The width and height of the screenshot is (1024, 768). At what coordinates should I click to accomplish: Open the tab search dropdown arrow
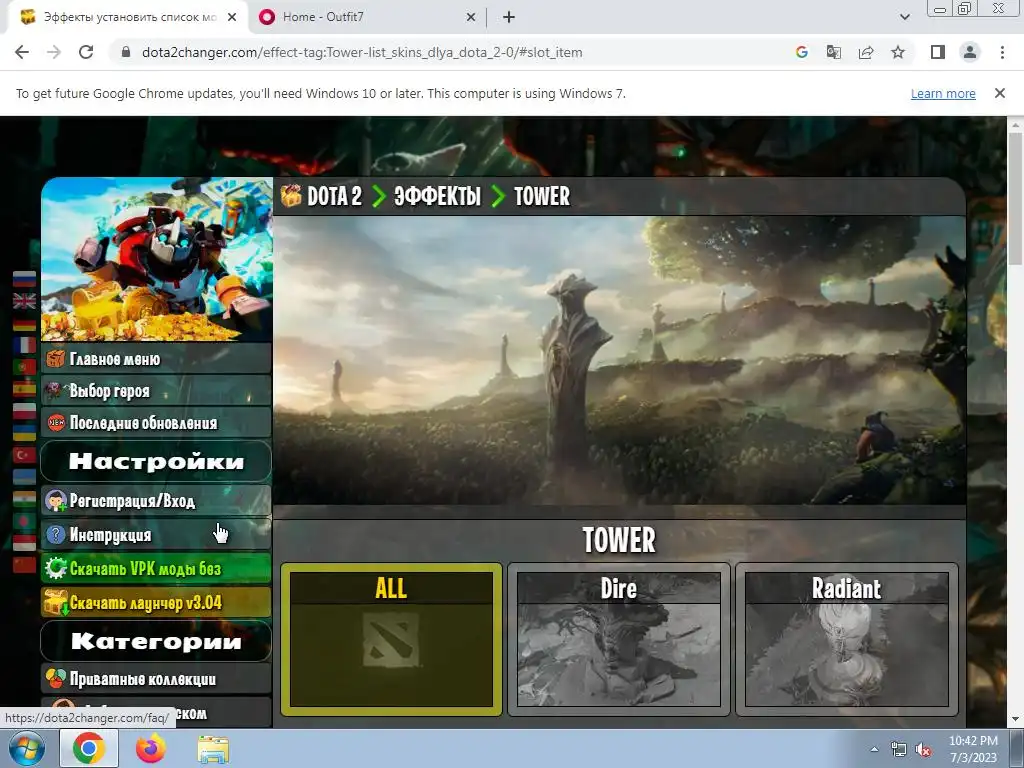[904, 17]
